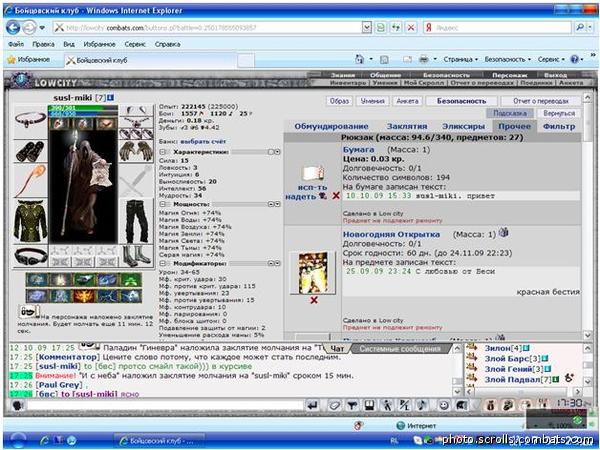Switch to Системные сообщения chat tab
Image resolution: width=600 pixels, height=450 pixels.
click(x=400, y=349)
